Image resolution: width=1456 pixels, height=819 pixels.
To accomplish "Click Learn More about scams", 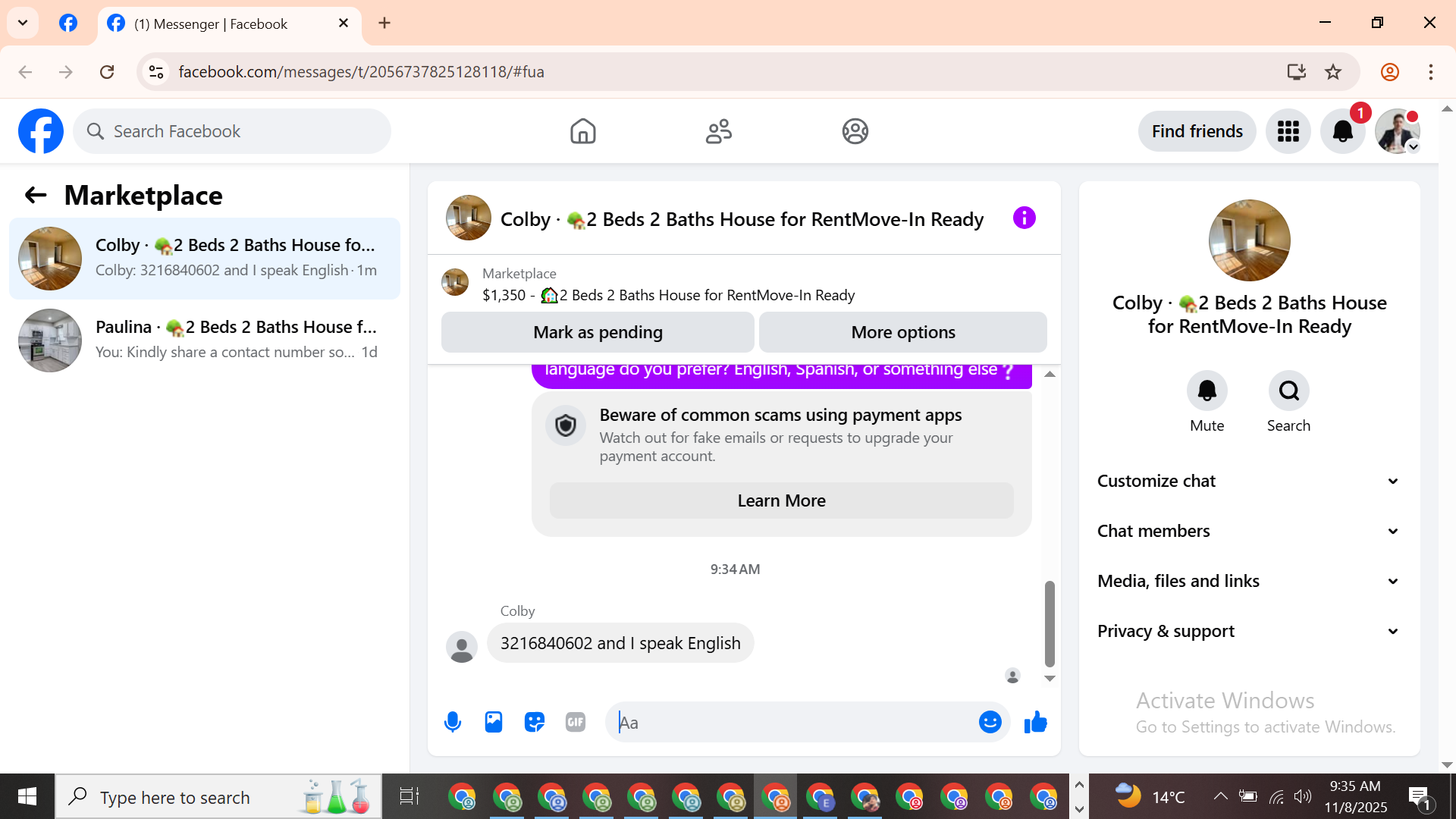I will click(x=781, y=500).
